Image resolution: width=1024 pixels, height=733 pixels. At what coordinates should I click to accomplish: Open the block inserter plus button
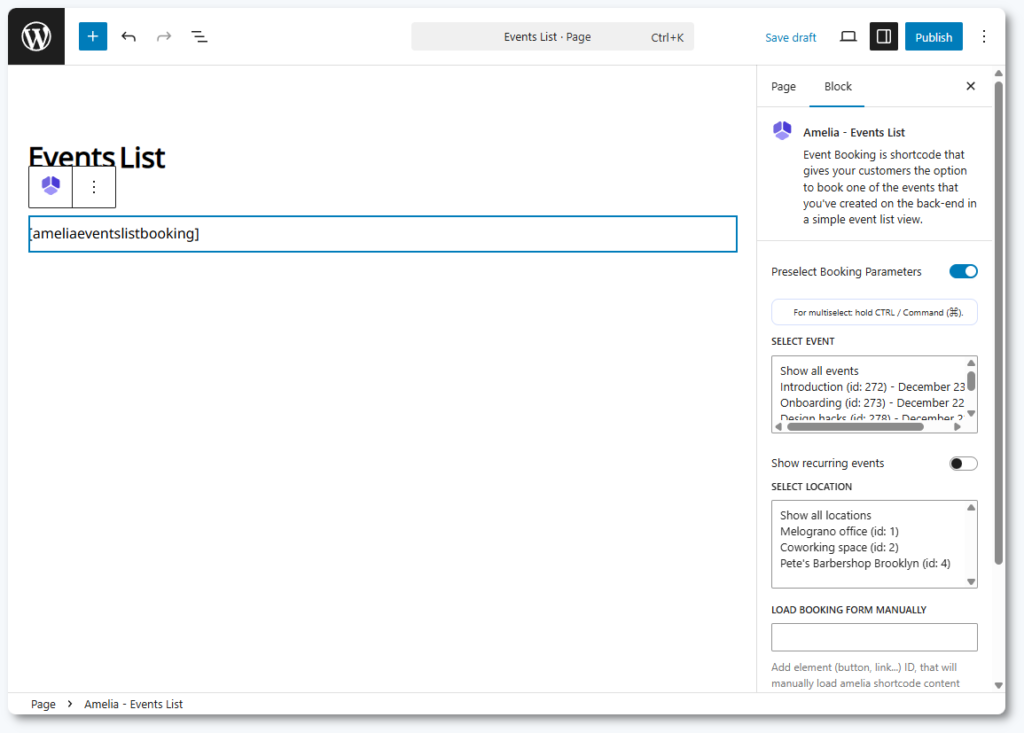click(93, 37)
